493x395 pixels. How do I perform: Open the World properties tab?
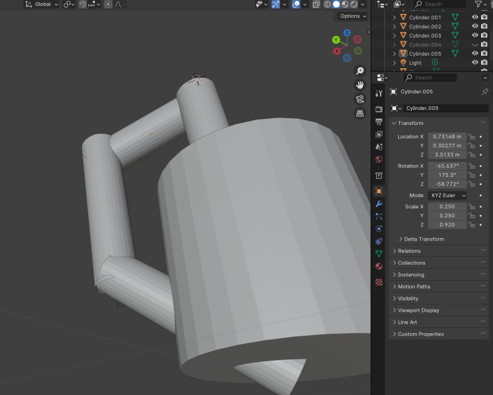tap(379, 159)
